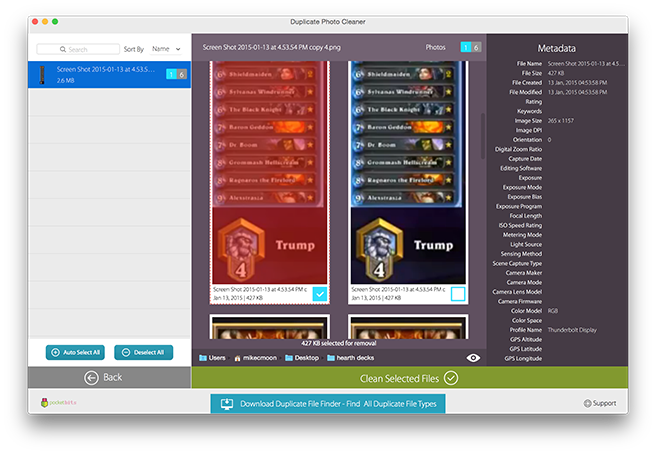Screen dimensions: 656x454
Task: Click the blue 1 badge in the list entry
Action: (x=171, y=74)
